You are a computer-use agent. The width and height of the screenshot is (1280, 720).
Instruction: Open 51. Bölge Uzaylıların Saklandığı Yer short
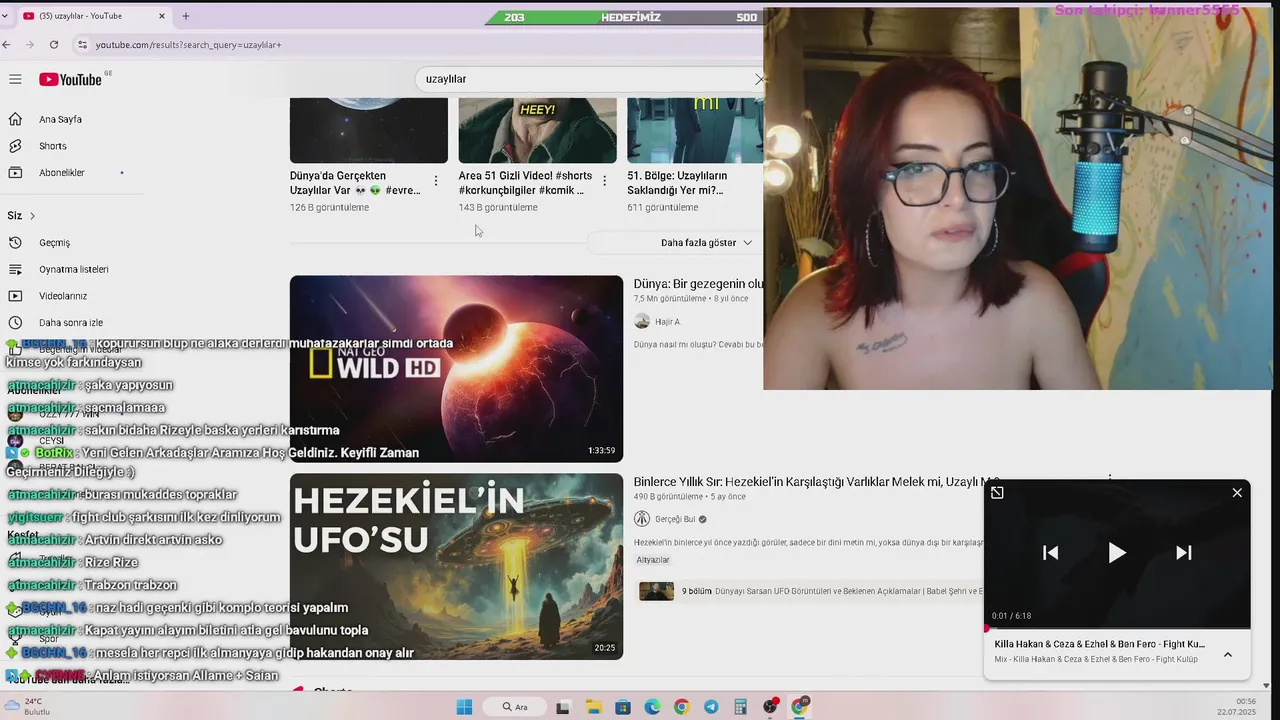click(x=695, y=130)
